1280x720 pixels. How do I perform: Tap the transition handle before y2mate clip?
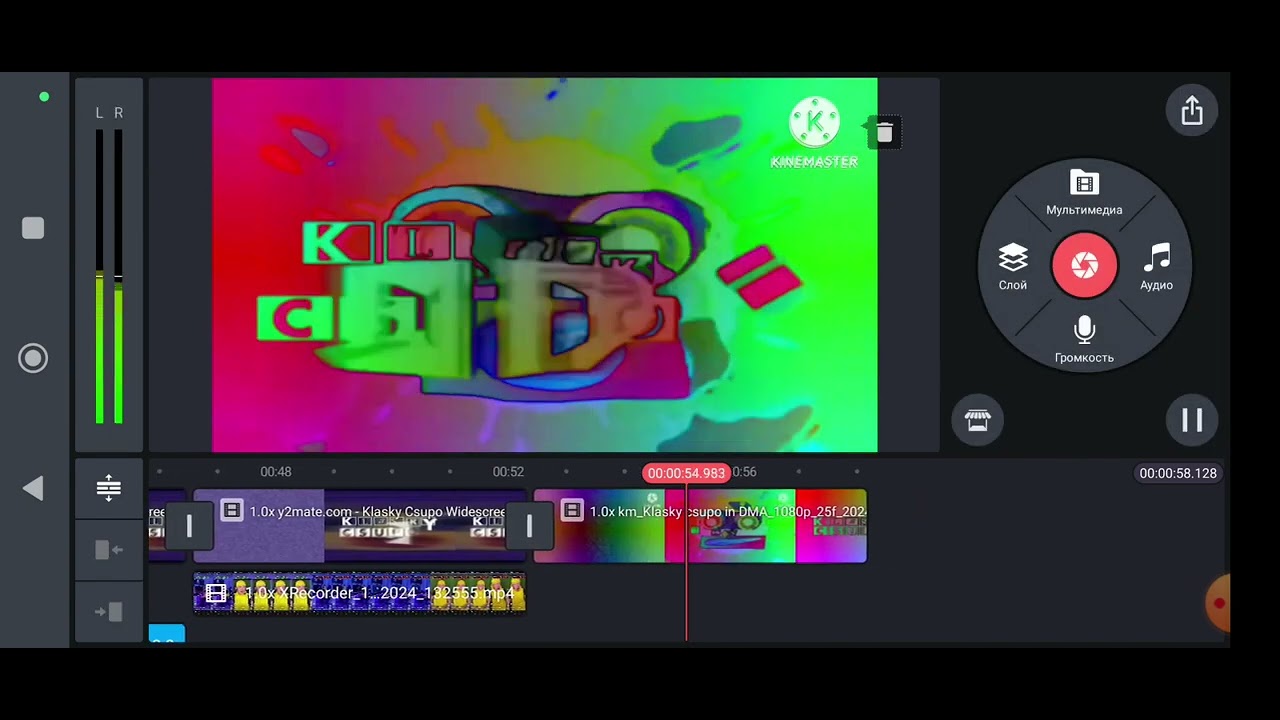[x=189, y=526]
